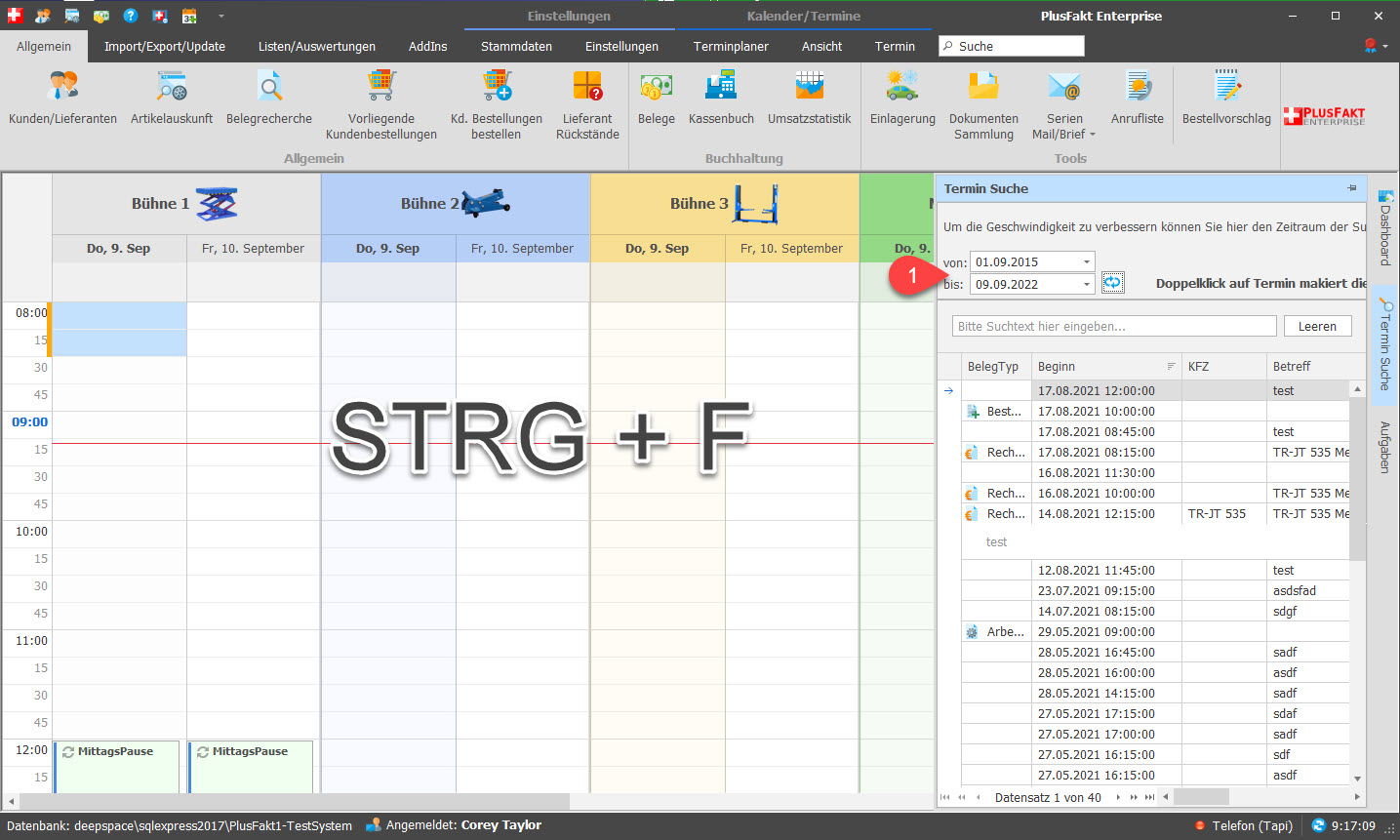This screenshot has height=840, width=1400.
Task: Switch to the Allgemein ribbon tab
Action: (x=44, y=46)
